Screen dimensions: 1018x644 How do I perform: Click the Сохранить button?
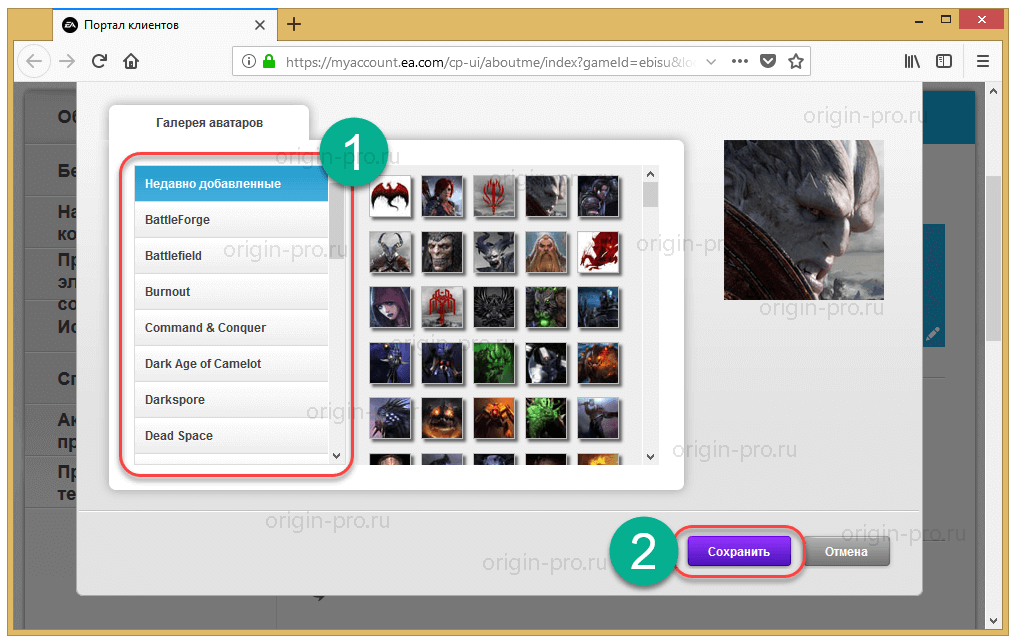pyautogui.click(x=738, y=551)
